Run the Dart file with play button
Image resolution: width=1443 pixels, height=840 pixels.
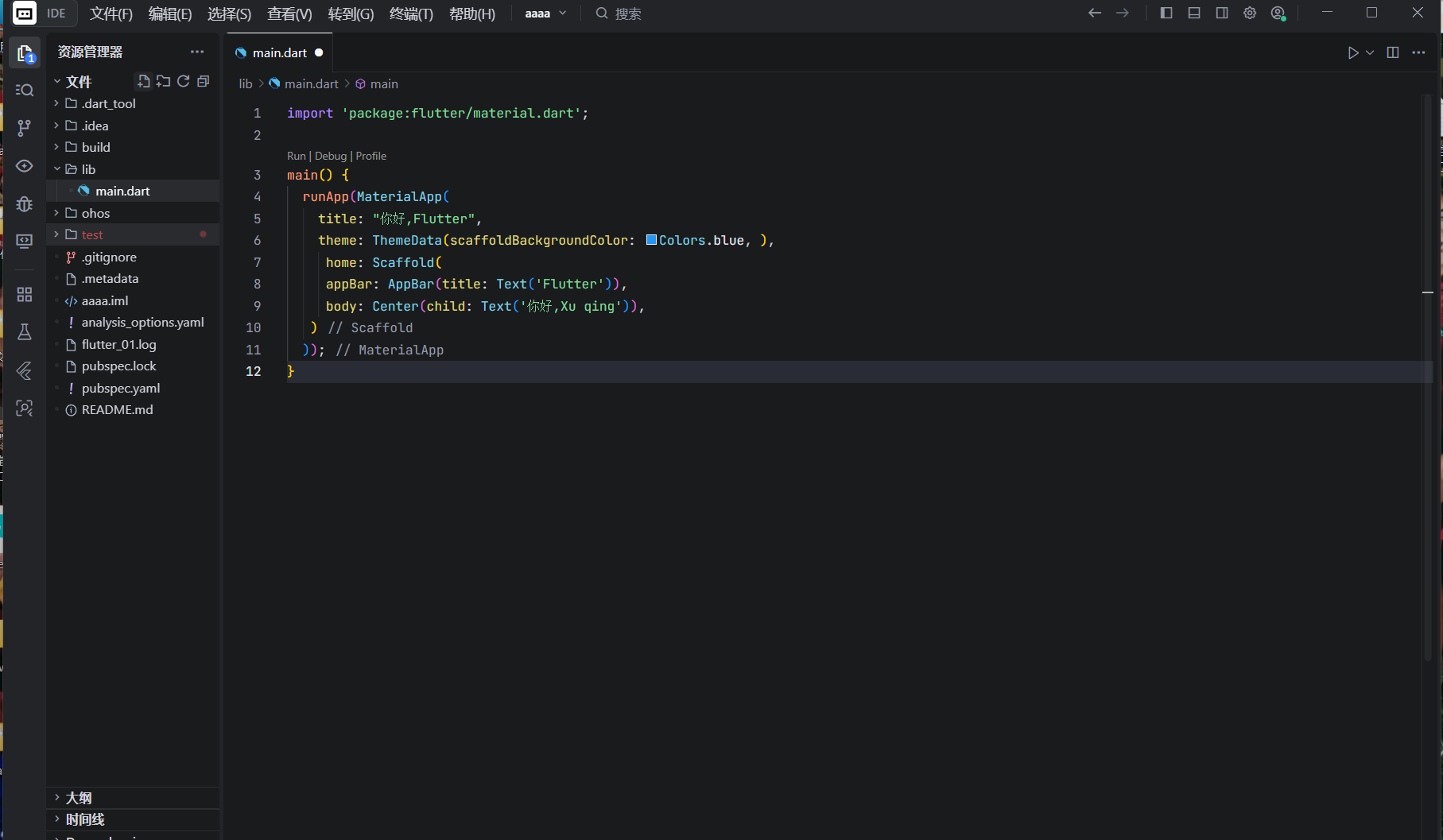tap(1353, 52)
